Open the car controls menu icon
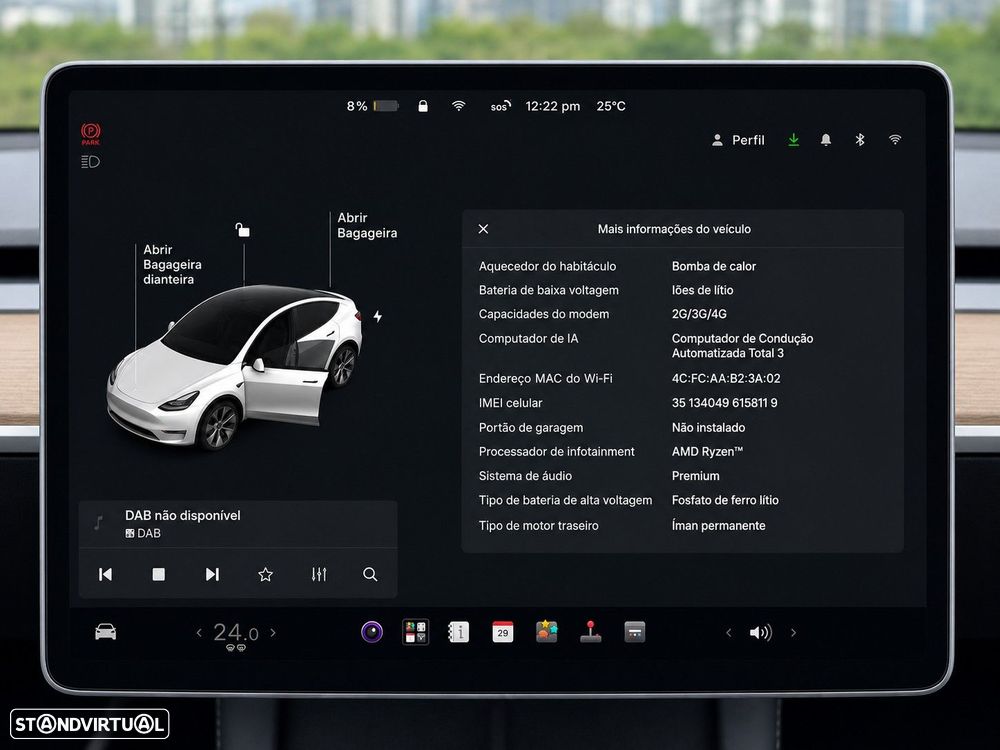The width and height of the screenshot is (1000, 750). [x=105, y=631]
